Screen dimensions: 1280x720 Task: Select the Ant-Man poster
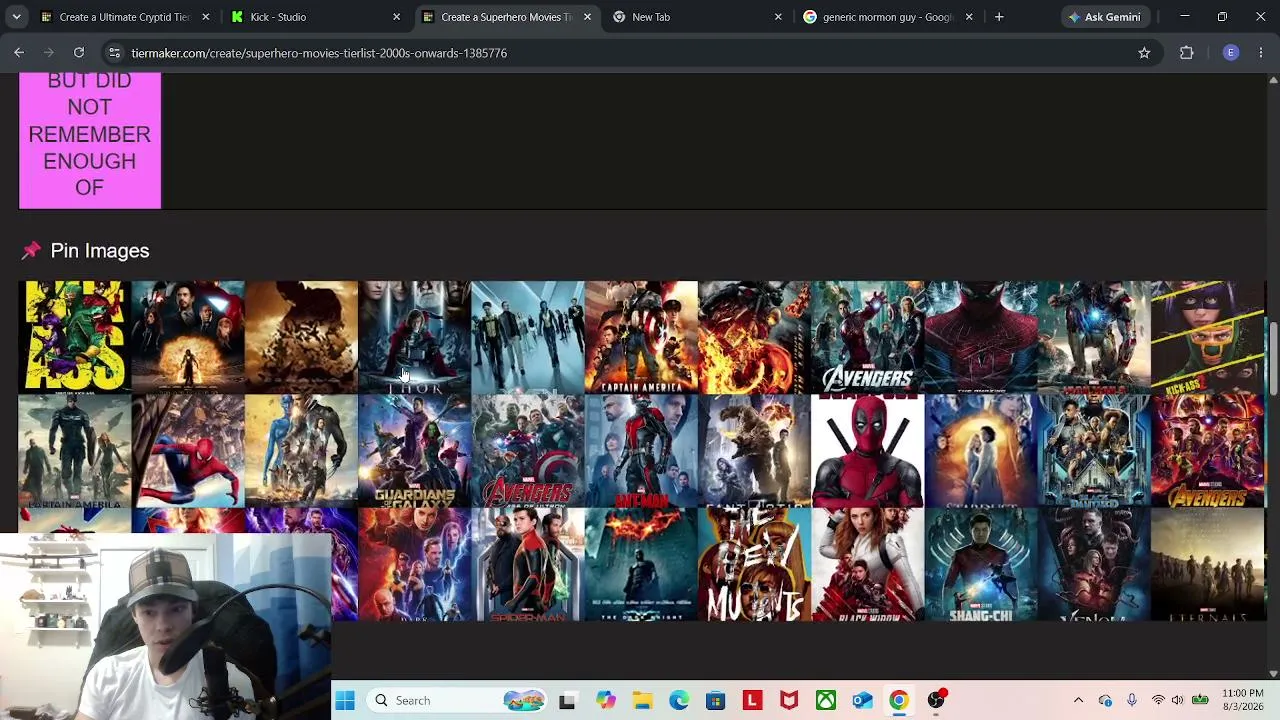click(641, 451)
